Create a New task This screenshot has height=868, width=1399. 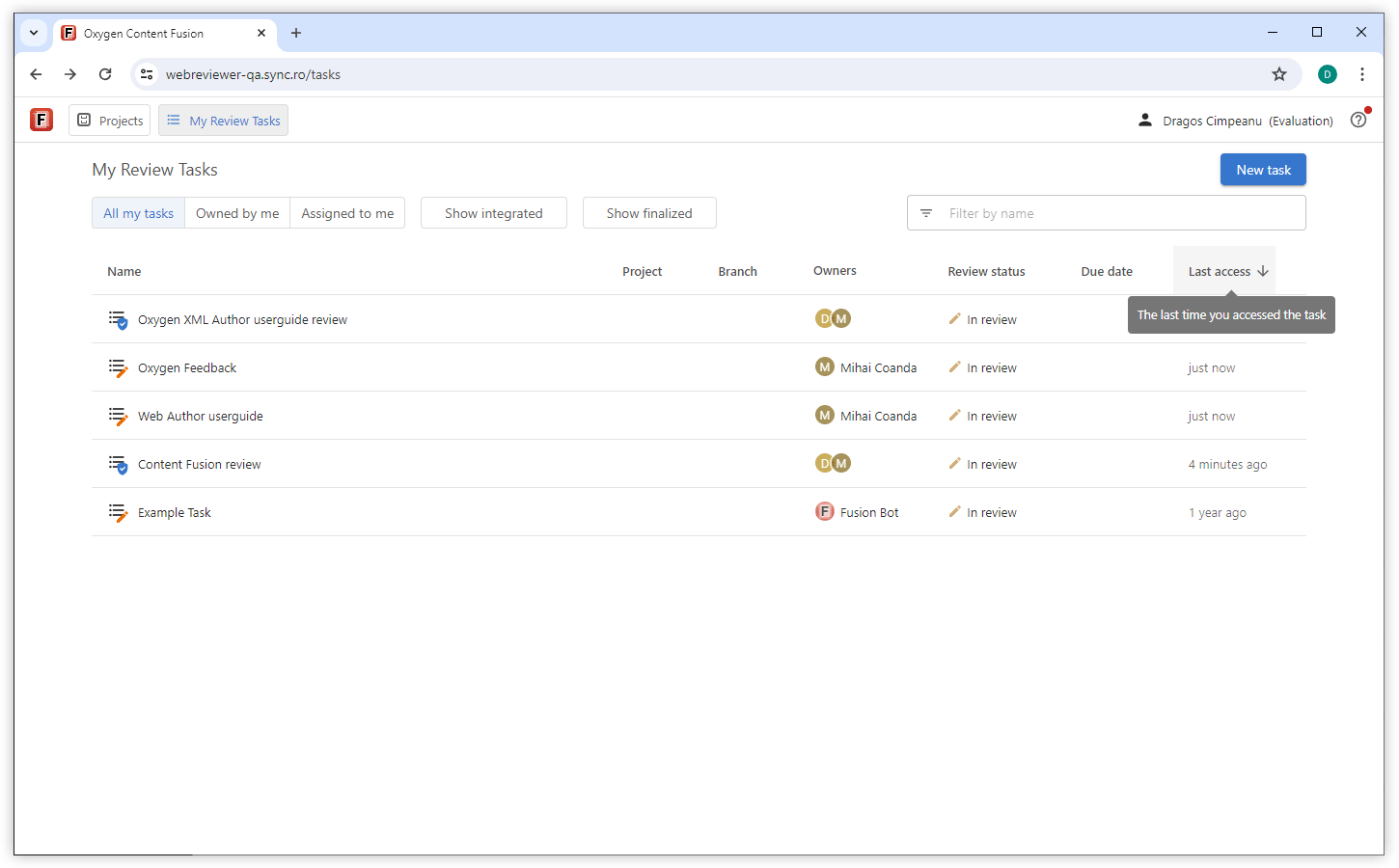tap(1263, 170)
